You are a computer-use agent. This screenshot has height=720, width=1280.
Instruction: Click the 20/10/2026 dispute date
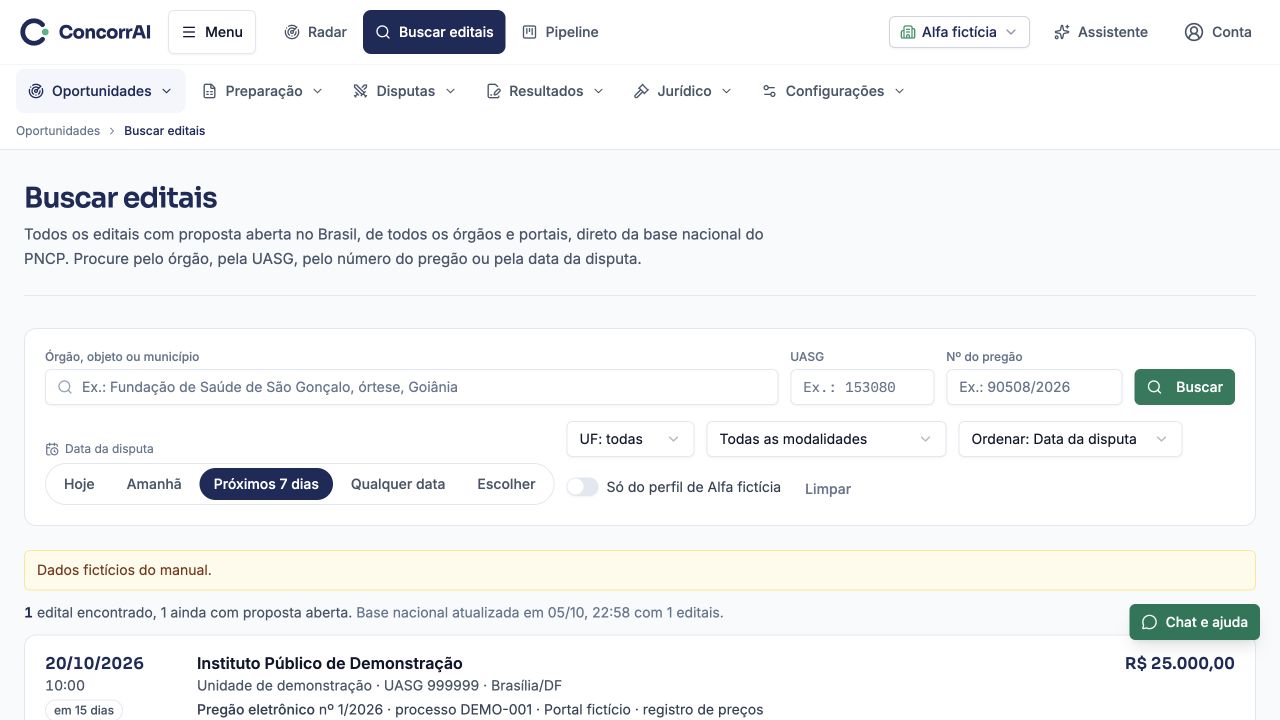94,663
